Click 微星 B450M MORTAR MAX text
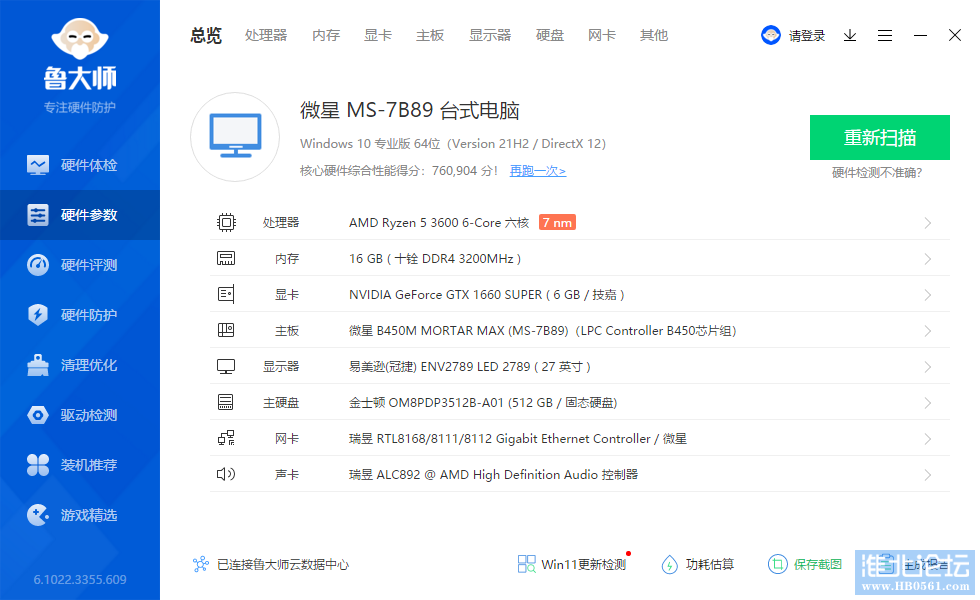This screenshot has height=600, width=980. pos(542,331)
